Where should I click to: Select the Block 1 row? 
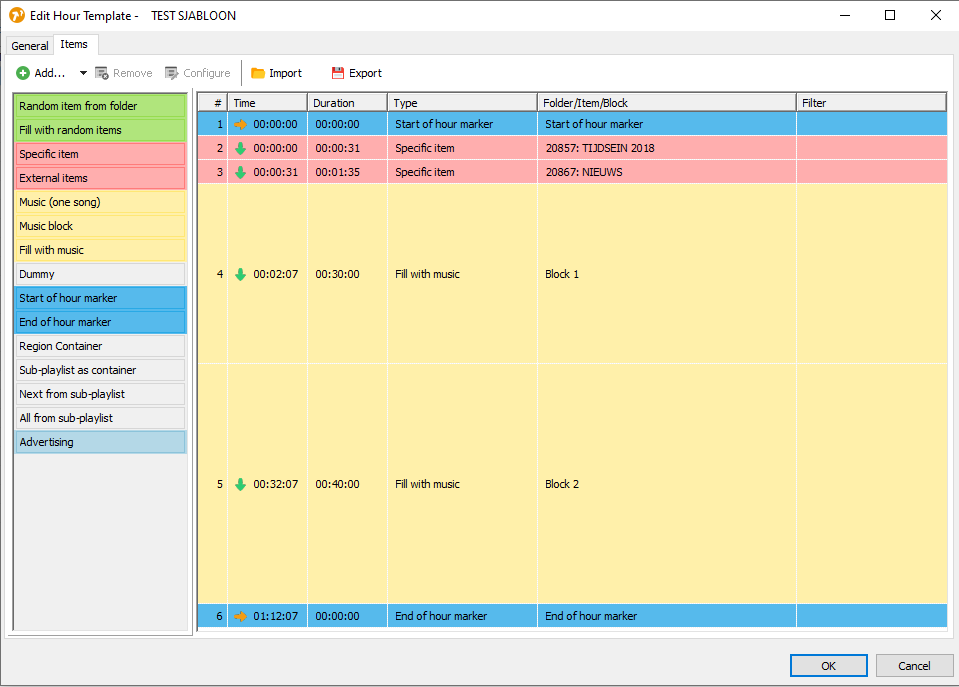[572, 274]
